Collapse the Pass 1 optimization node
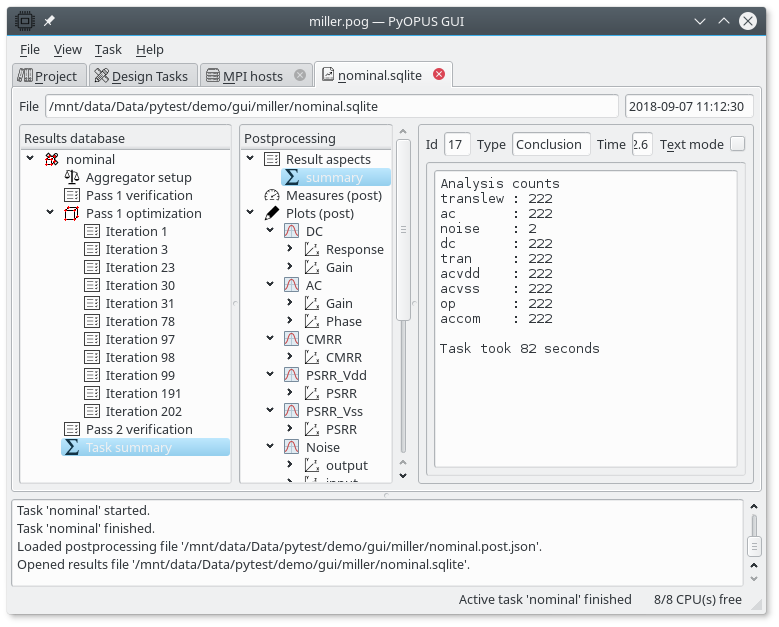 (x=50, y=213)
